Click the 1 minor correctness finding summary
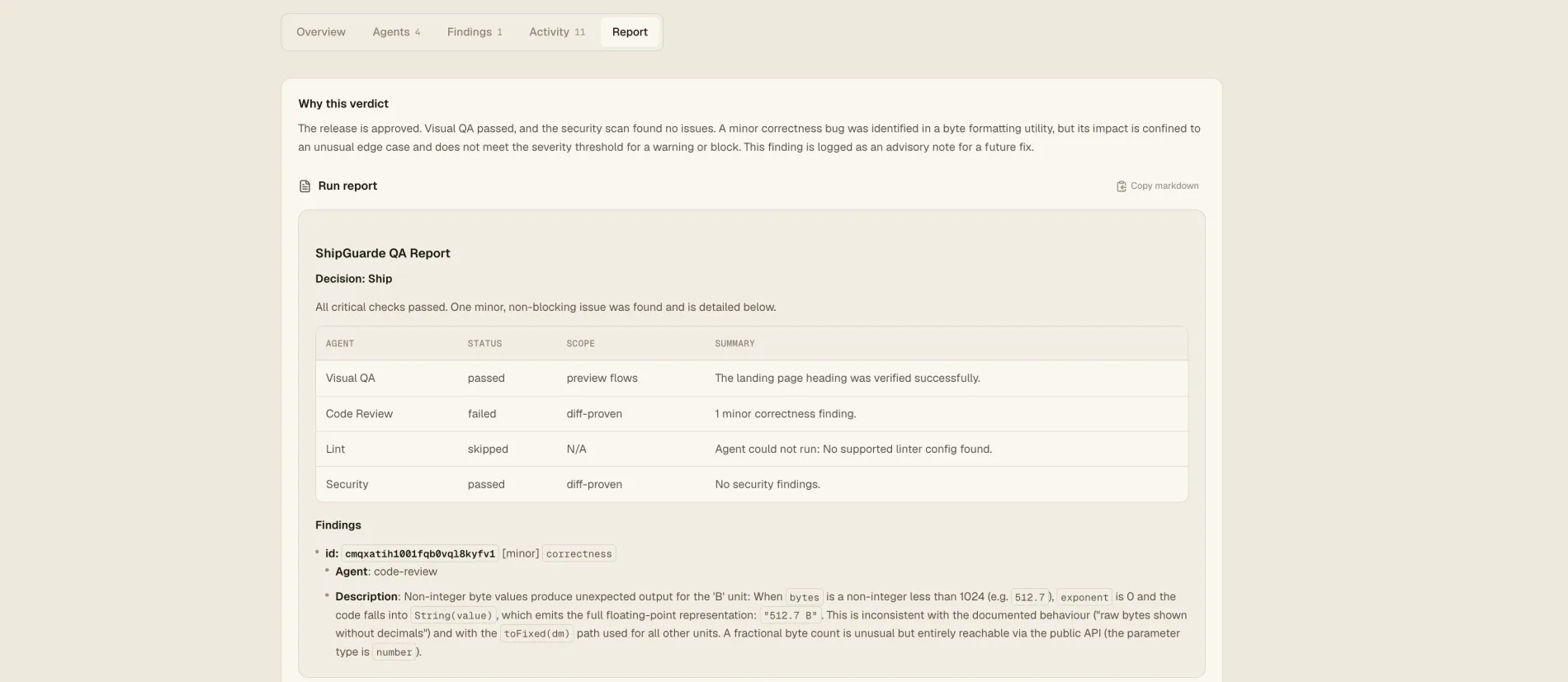1568x682 pixels. (x=786, y=414)
